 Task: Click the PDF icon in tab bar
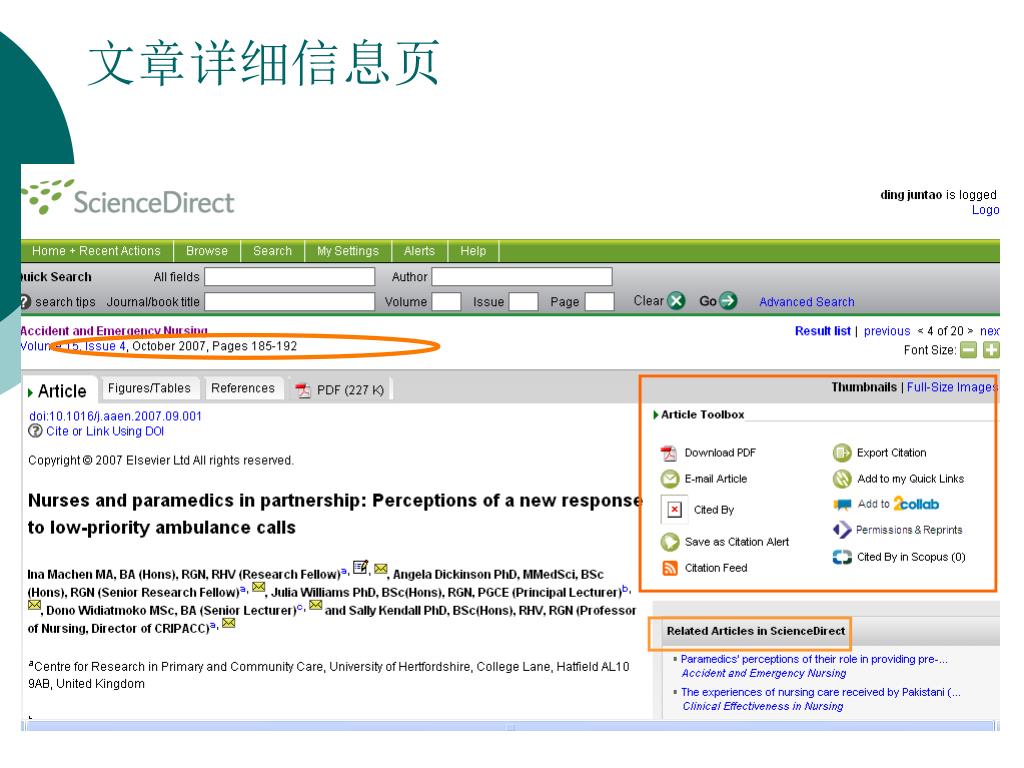(x=303, y=390)
